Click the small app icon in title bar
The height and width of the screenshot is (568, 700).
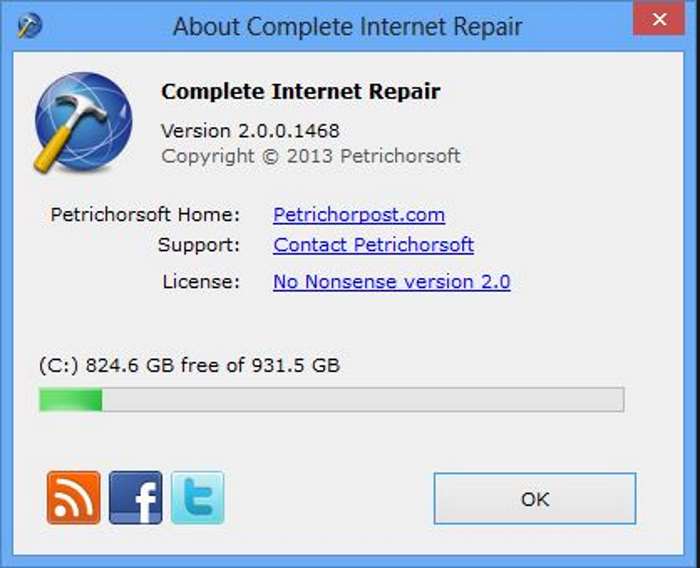coord(29,25)
